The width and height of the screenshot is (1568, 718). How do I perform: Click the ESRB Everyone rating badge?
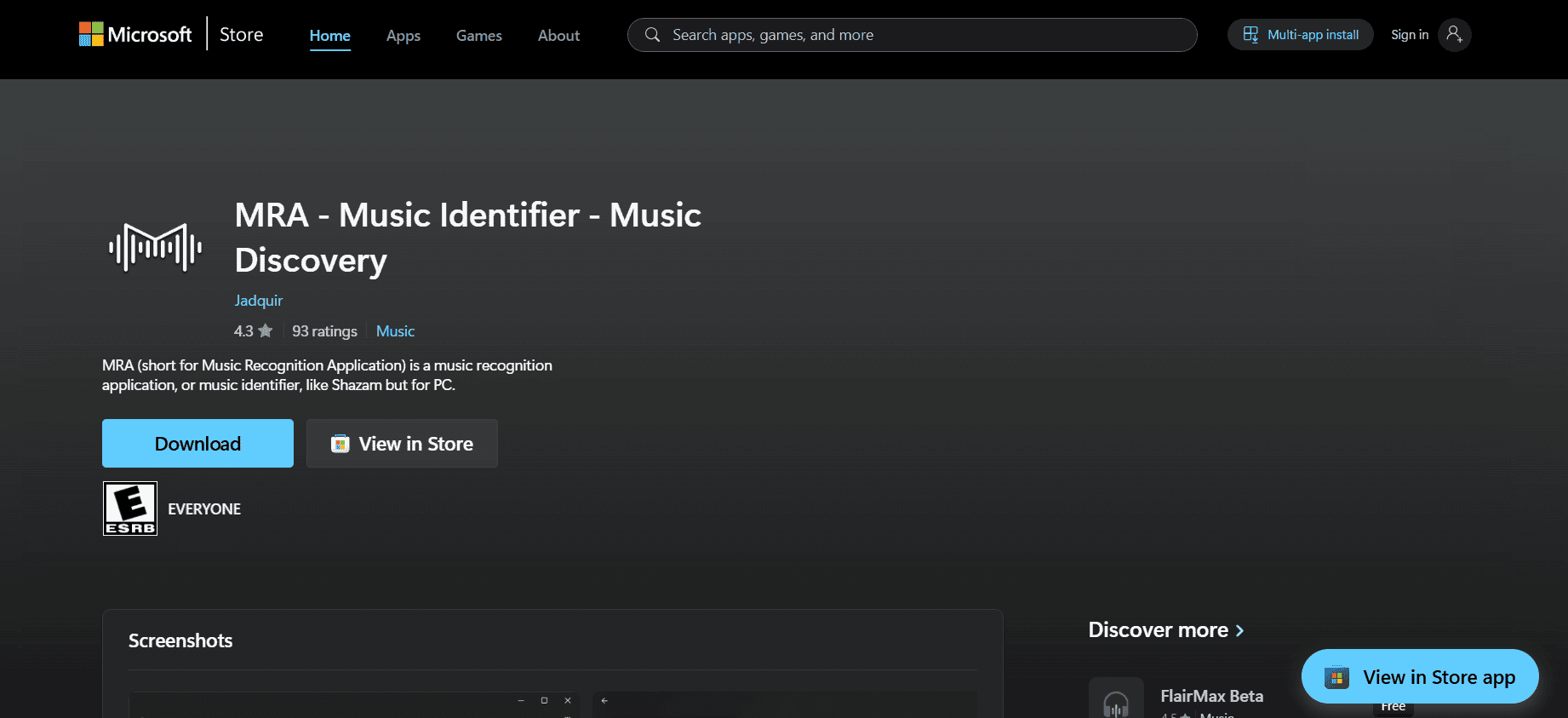(x=130, y=508)
